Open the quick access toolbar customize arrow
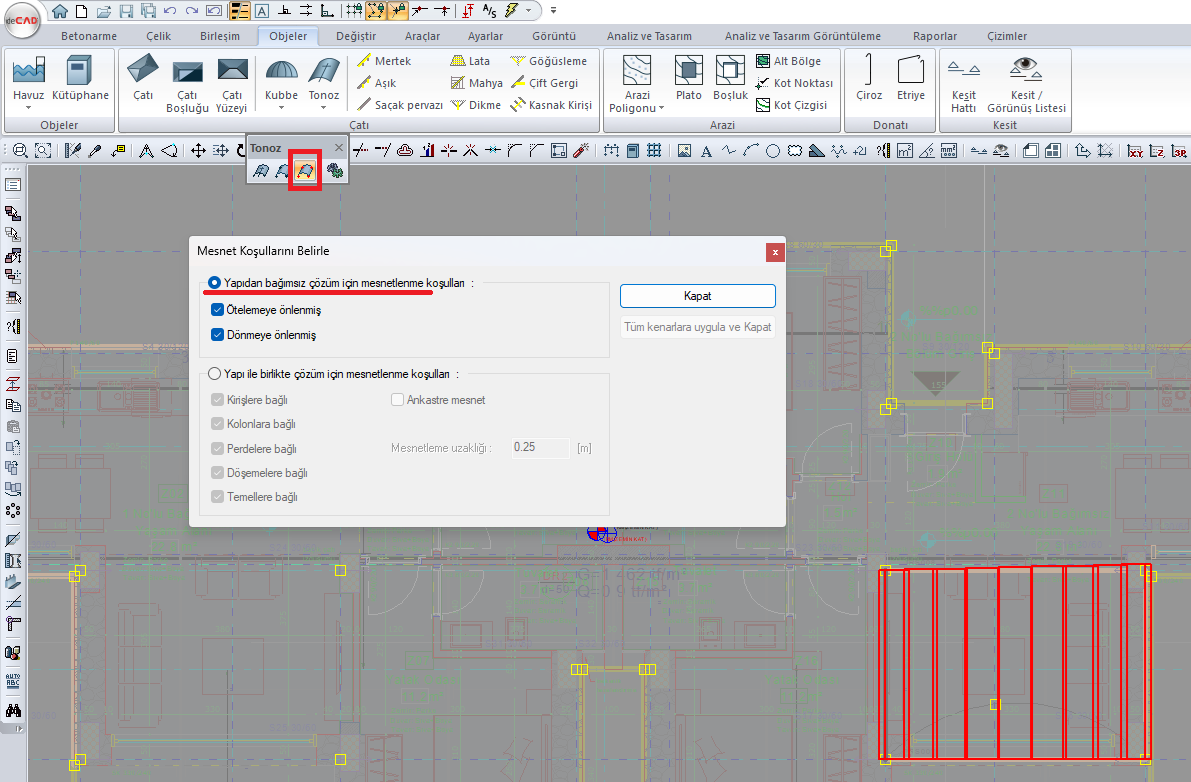The width and height of the screenshot is (1191, 782). [553, 11]
